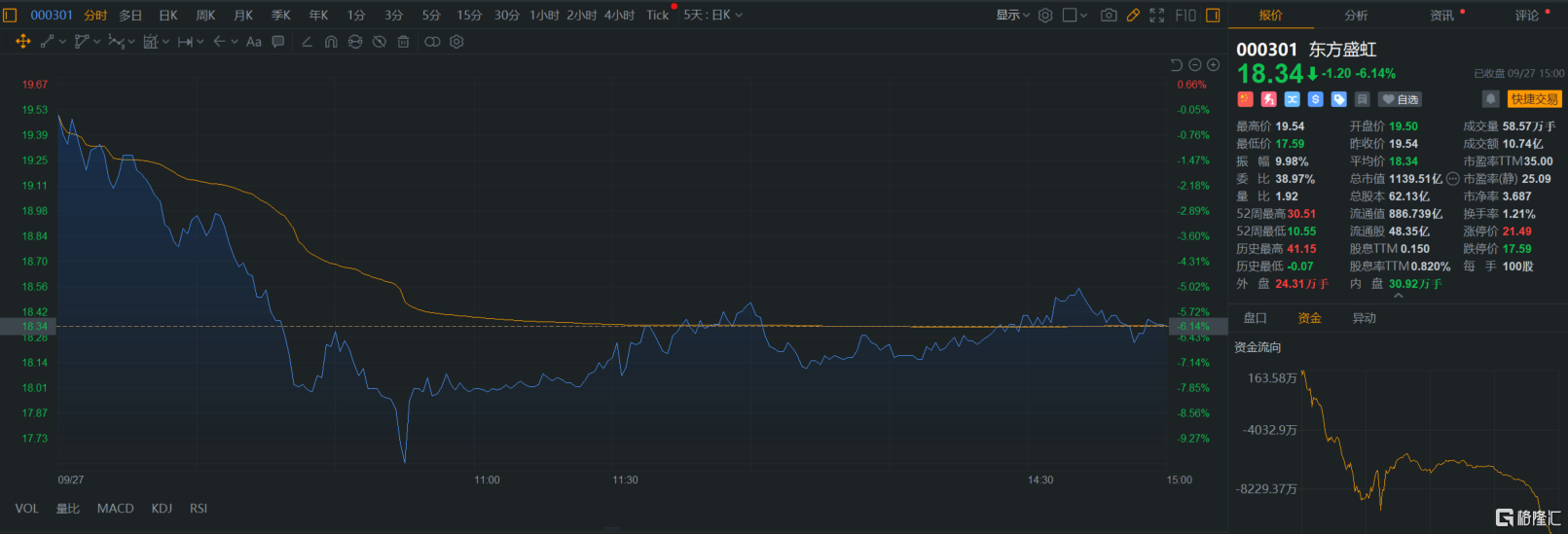Select the range measurement tool

click(185, 42)
